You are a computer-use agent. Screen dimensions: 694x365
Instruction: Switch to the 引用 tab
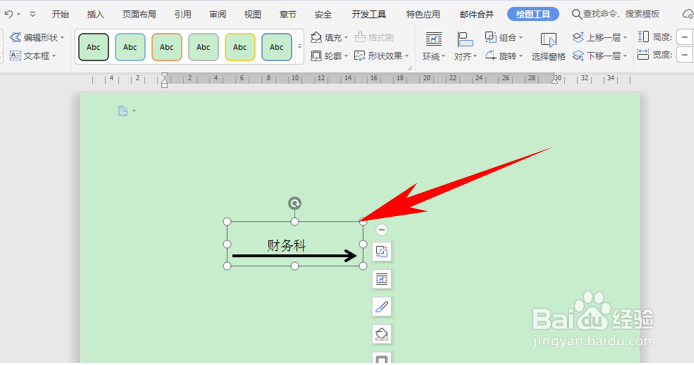182,14
